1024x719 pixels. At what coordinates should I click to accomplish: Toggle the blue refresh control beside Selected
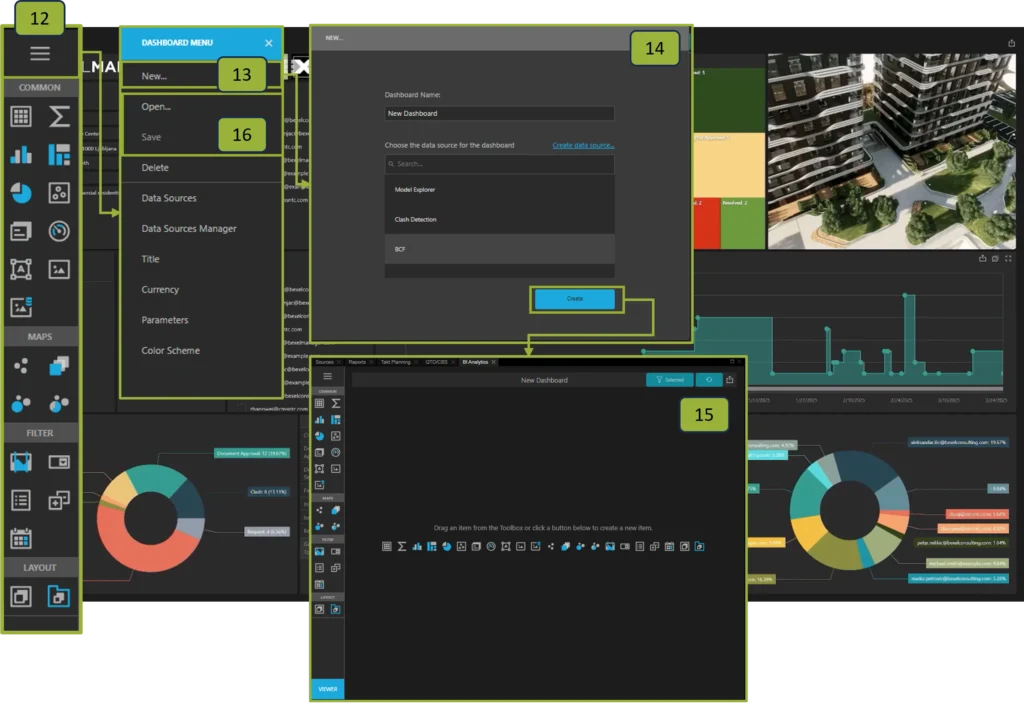click(709, 380)
